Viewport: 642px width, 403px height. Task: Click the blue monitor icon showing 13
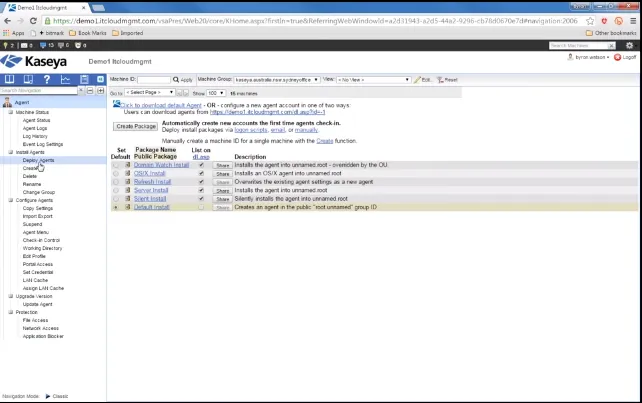pyautogui.click(x=43, y=45)
